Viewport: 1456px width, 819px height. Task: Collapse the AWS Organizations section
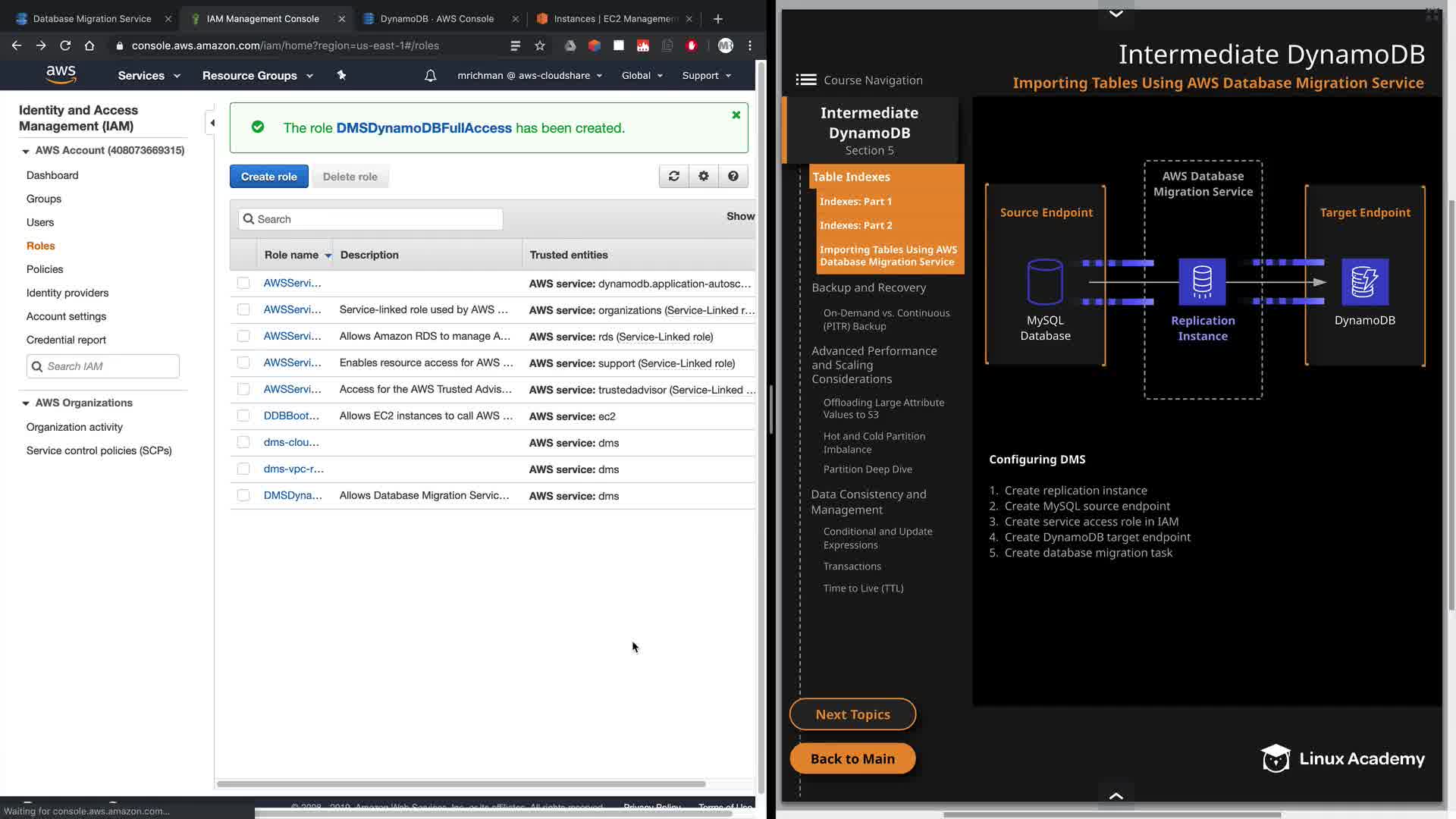[x=26, y=403]
